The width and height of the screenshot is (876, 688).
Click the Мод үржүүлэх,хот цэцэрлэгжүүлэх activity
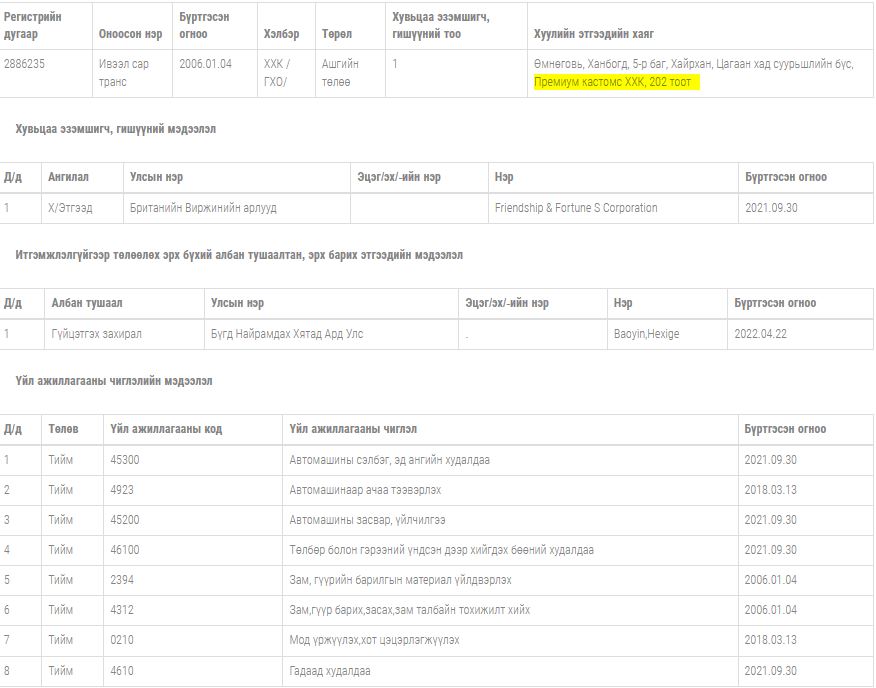coord(382,640)
